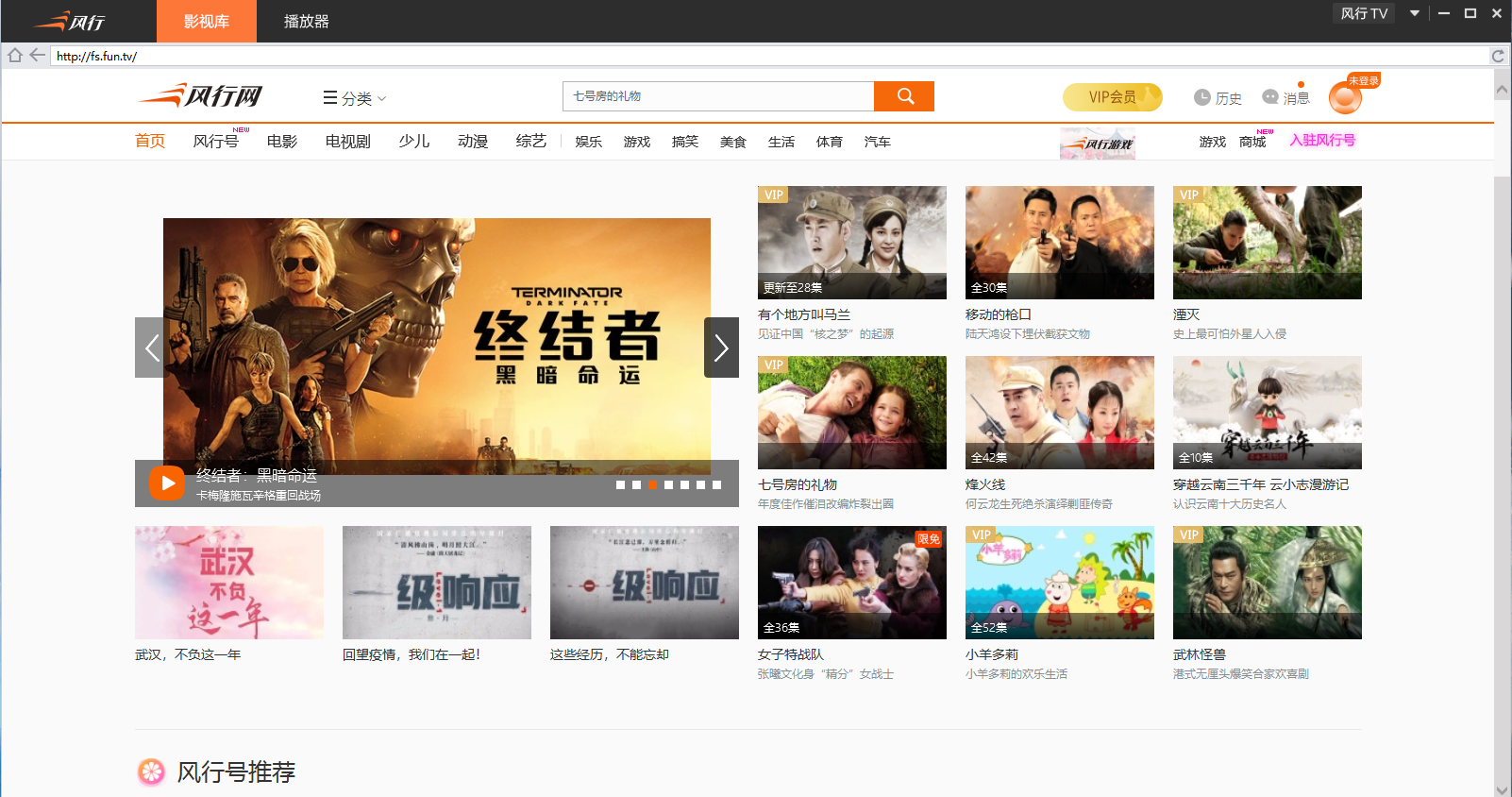1512x797 pixels.
Task: Click the page refresh icon
Action: [x=1497, y=57]
